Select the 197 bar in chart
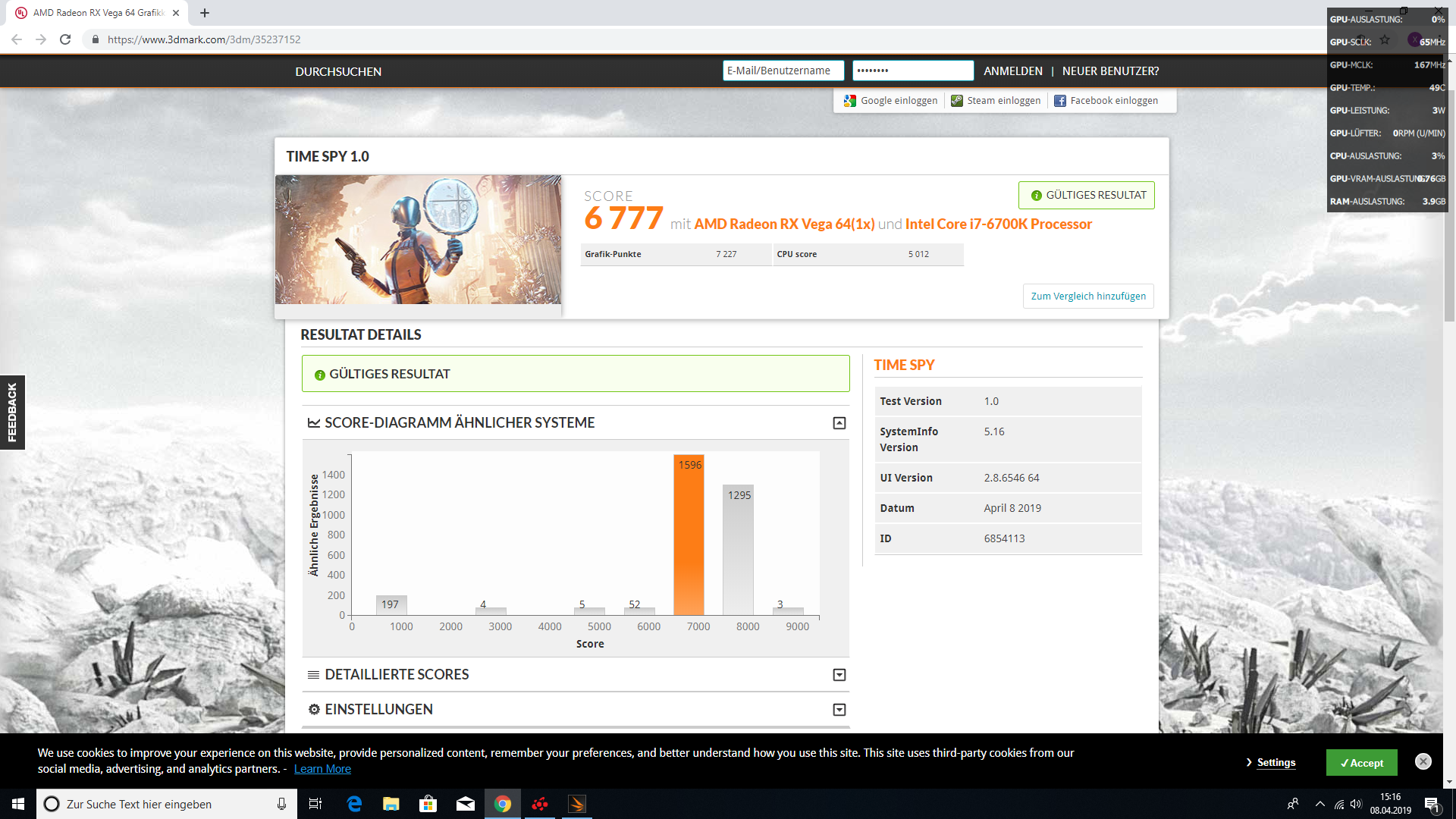The image size is (1456, 819). (x=391, y=605)
